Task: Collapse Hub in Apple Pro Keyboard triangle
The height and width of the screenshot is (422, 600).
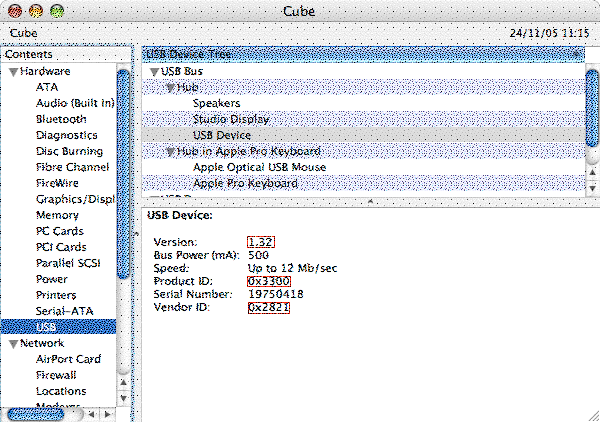Action: click(x=170, y=152)
